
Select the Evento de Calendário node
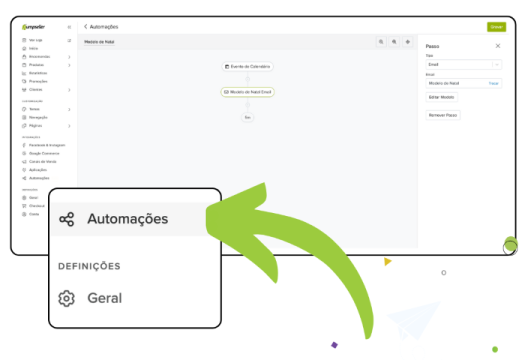247,67
